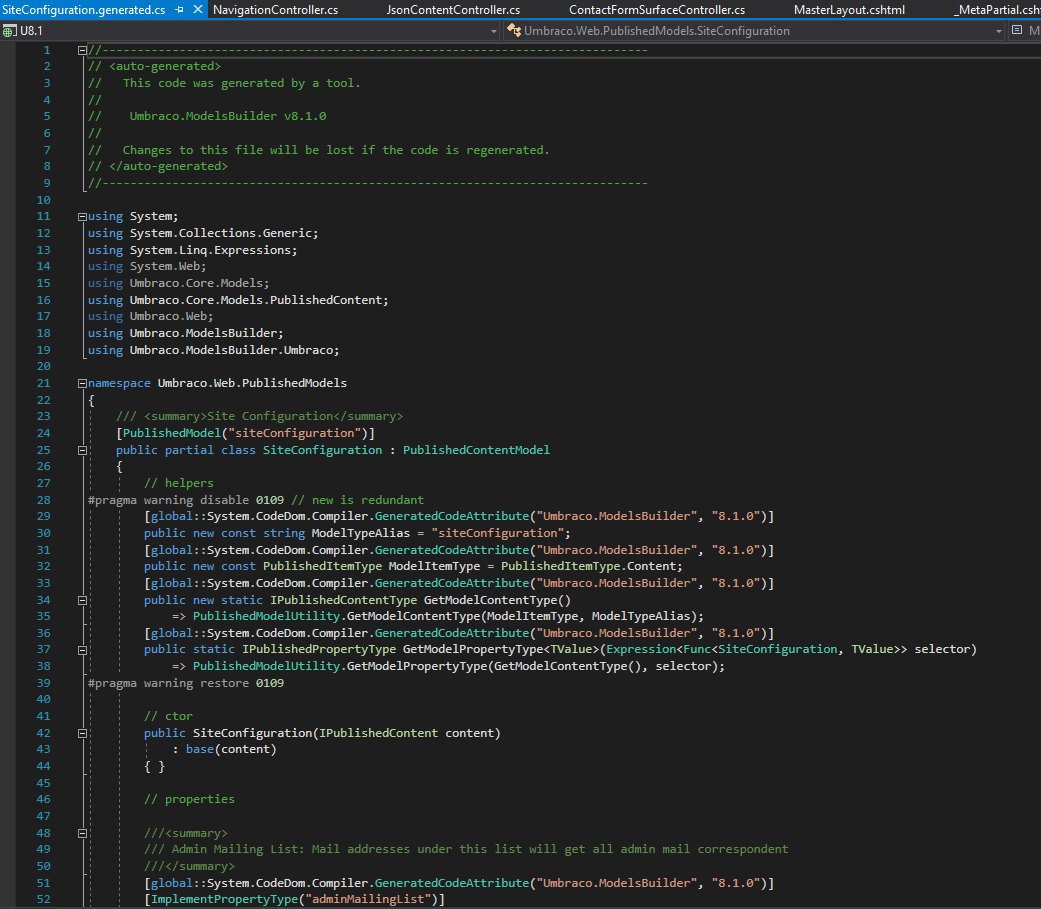Image resolution: width=1041 pixels, height=909 pixels.
Task: Click 'IPublishedPropertyType' on line 37
Action: (319, 649)
